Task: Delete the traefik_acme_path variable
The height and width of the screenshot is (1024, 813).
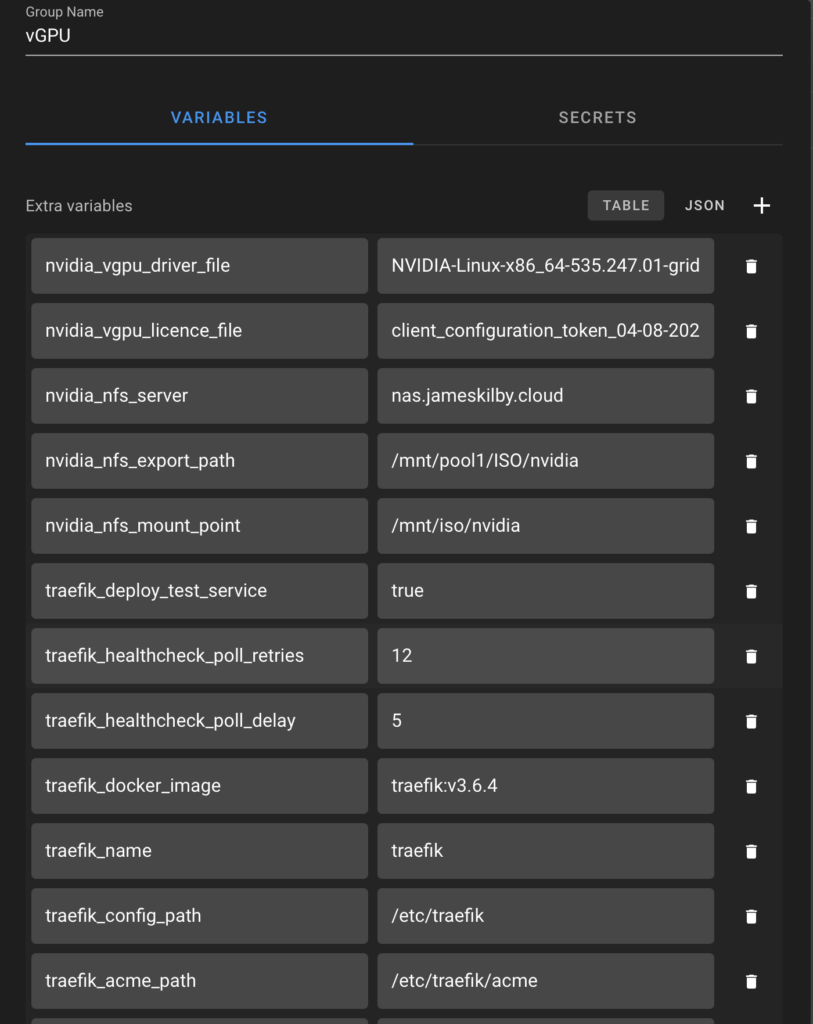Action: point(751,981)
